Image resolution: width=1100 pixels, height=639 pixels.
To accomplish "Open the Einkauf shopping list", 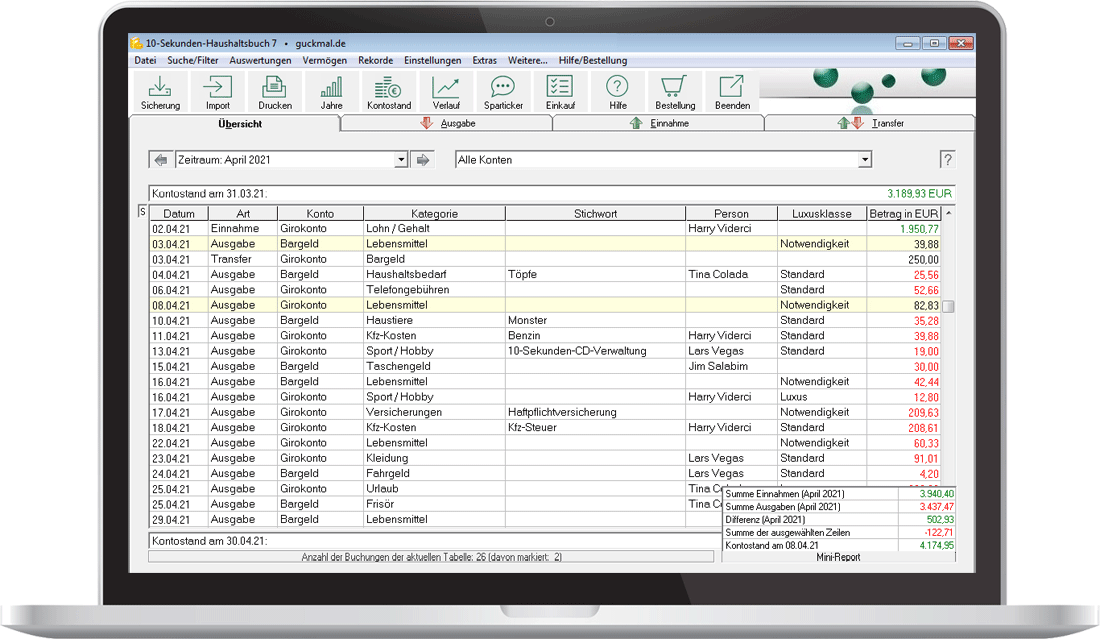I will [x=560, y=92].
